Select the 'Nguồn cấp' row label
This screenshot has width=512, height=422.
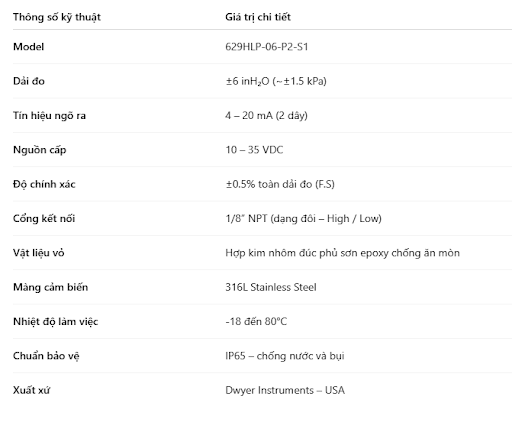40,150
